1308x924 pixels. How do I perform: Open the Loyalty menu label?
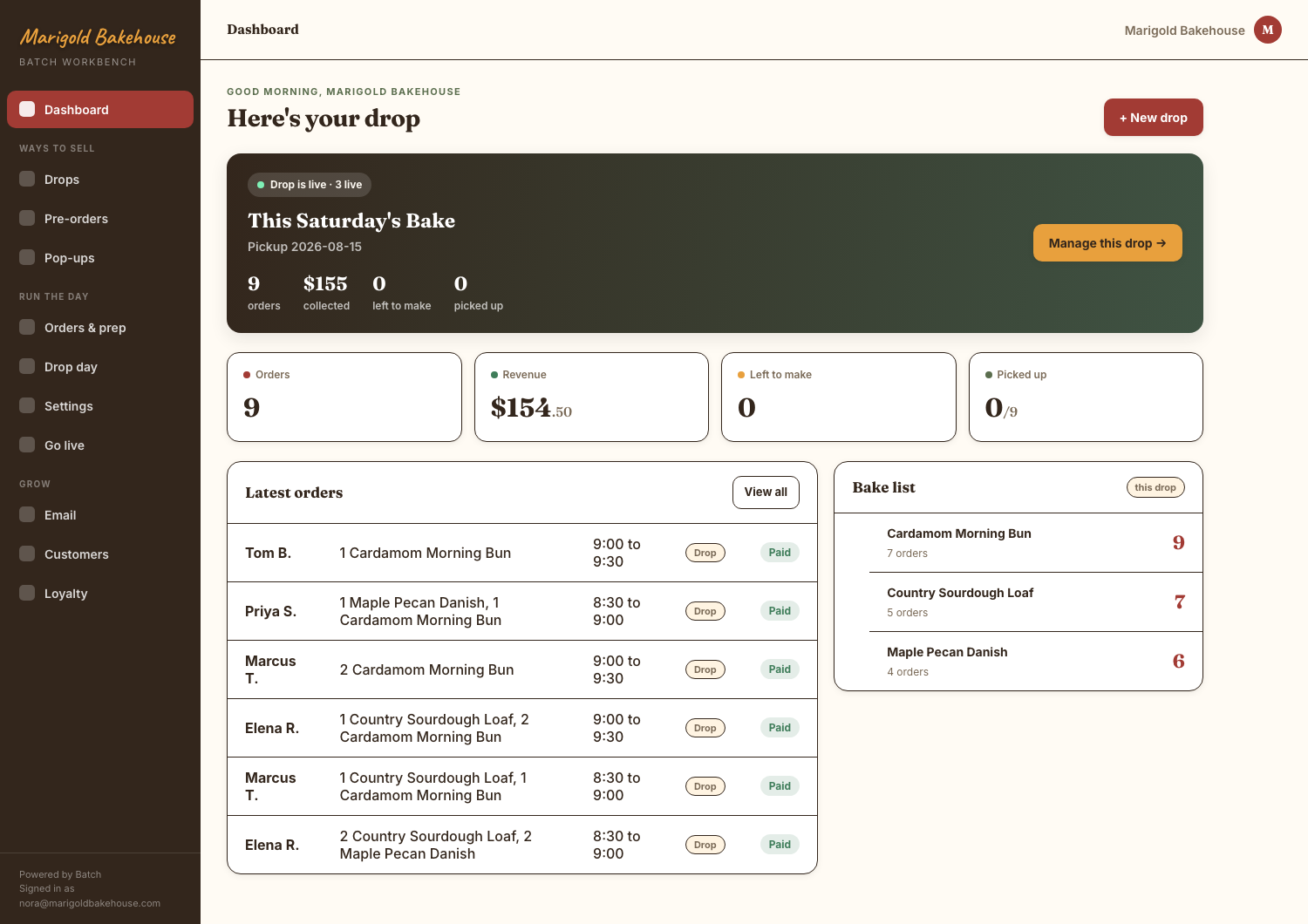(66, 594)
